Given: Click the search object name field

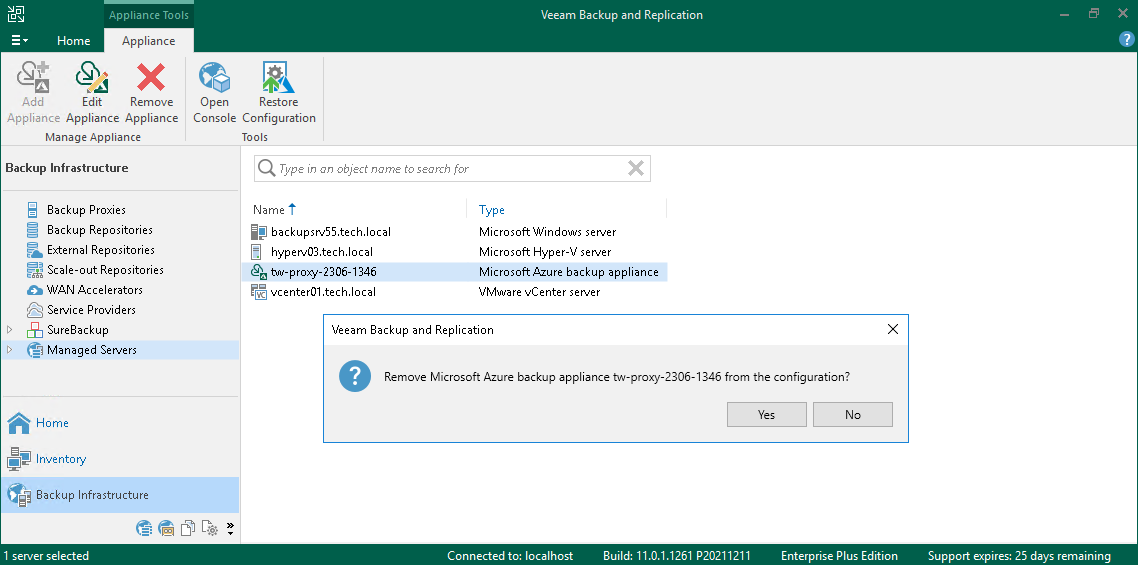Looking at the screenshot, I should 452,168.
